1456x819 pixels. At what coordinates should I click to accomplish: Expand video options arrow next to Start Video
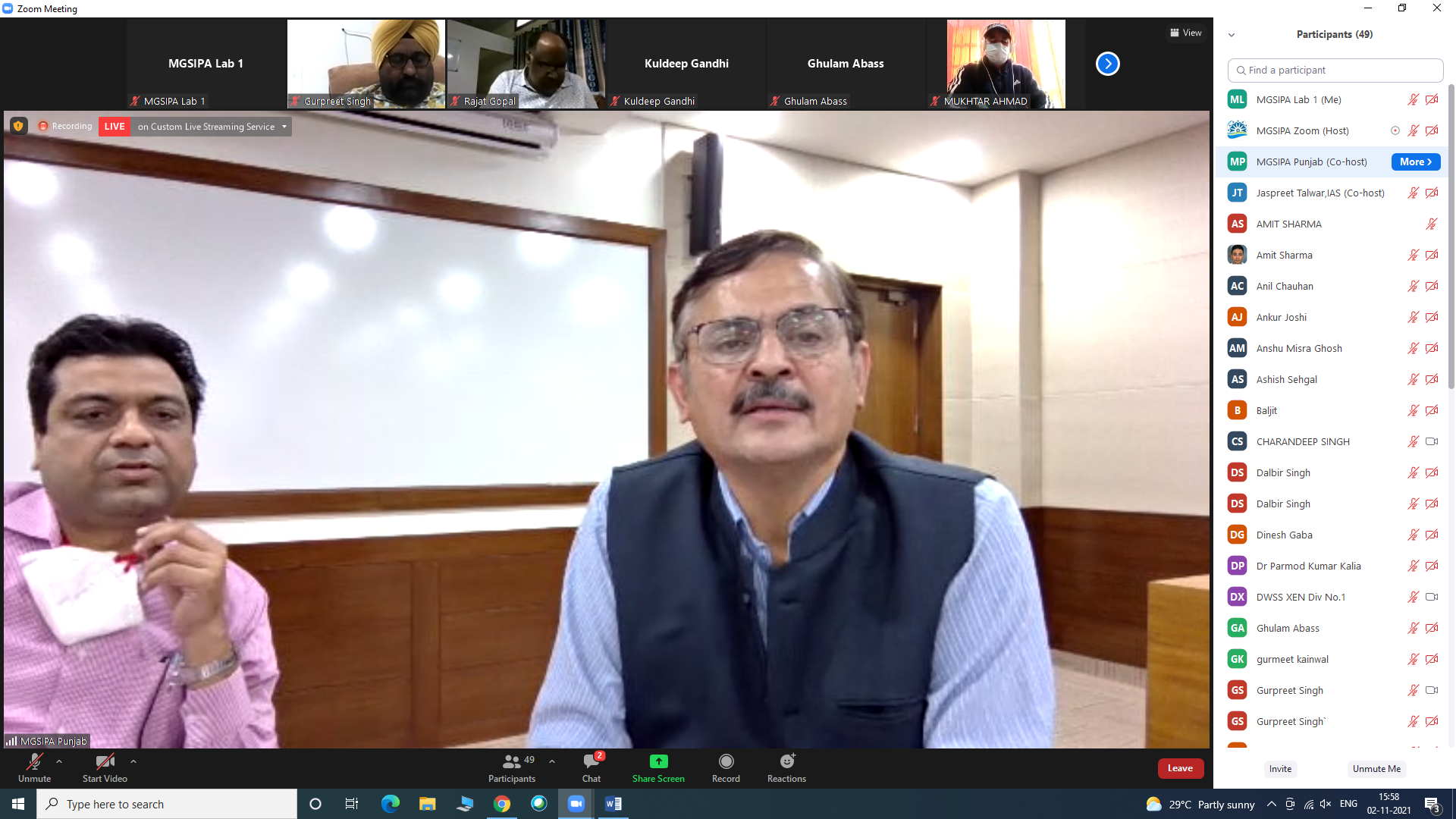[x=133, y=761]
